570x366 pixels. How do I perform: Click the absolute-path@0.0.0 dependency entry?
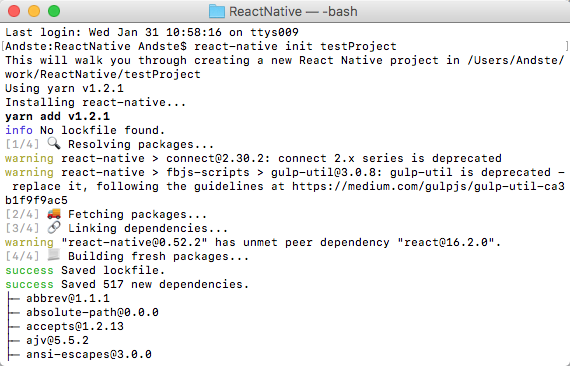click(92, 312)
